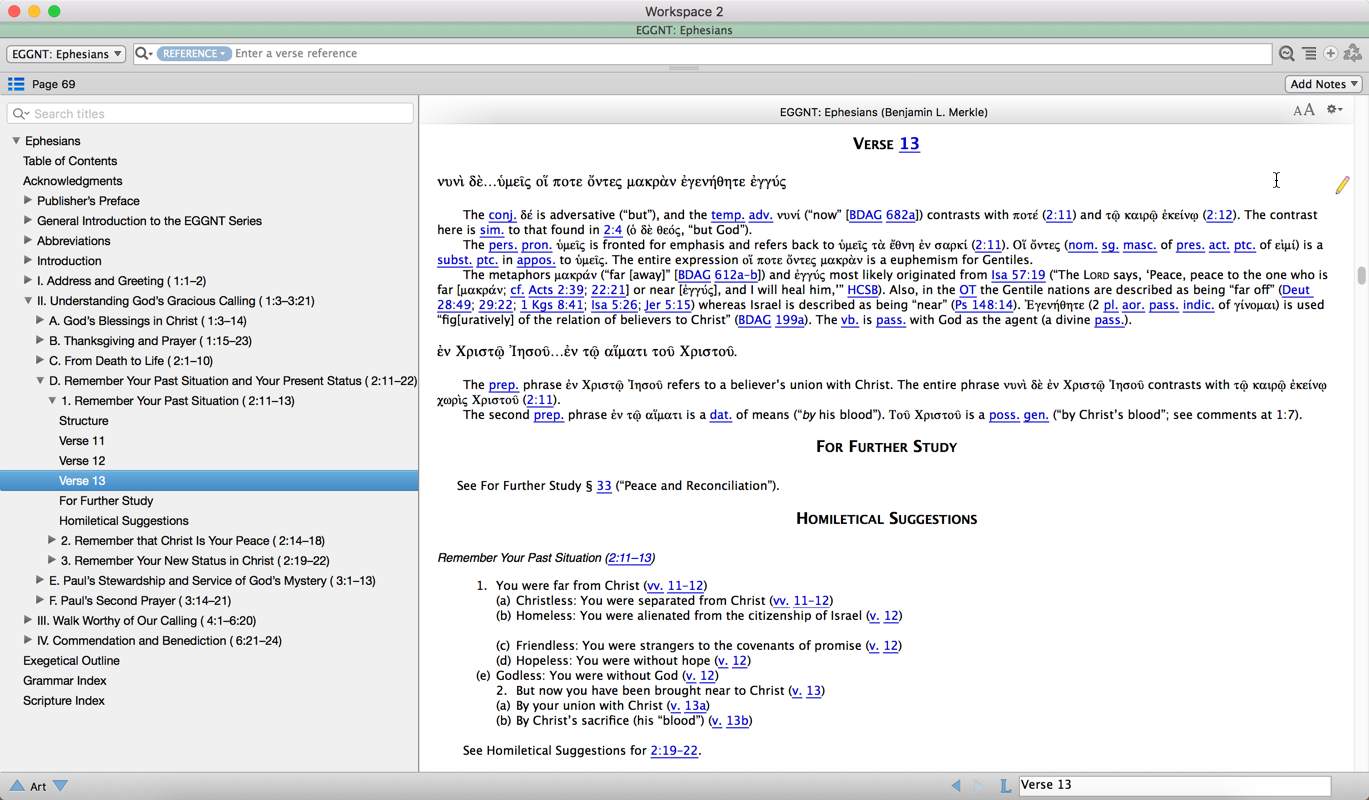
Task: Select Acknowledgments in sidebar
Action: tap(72, 181)
